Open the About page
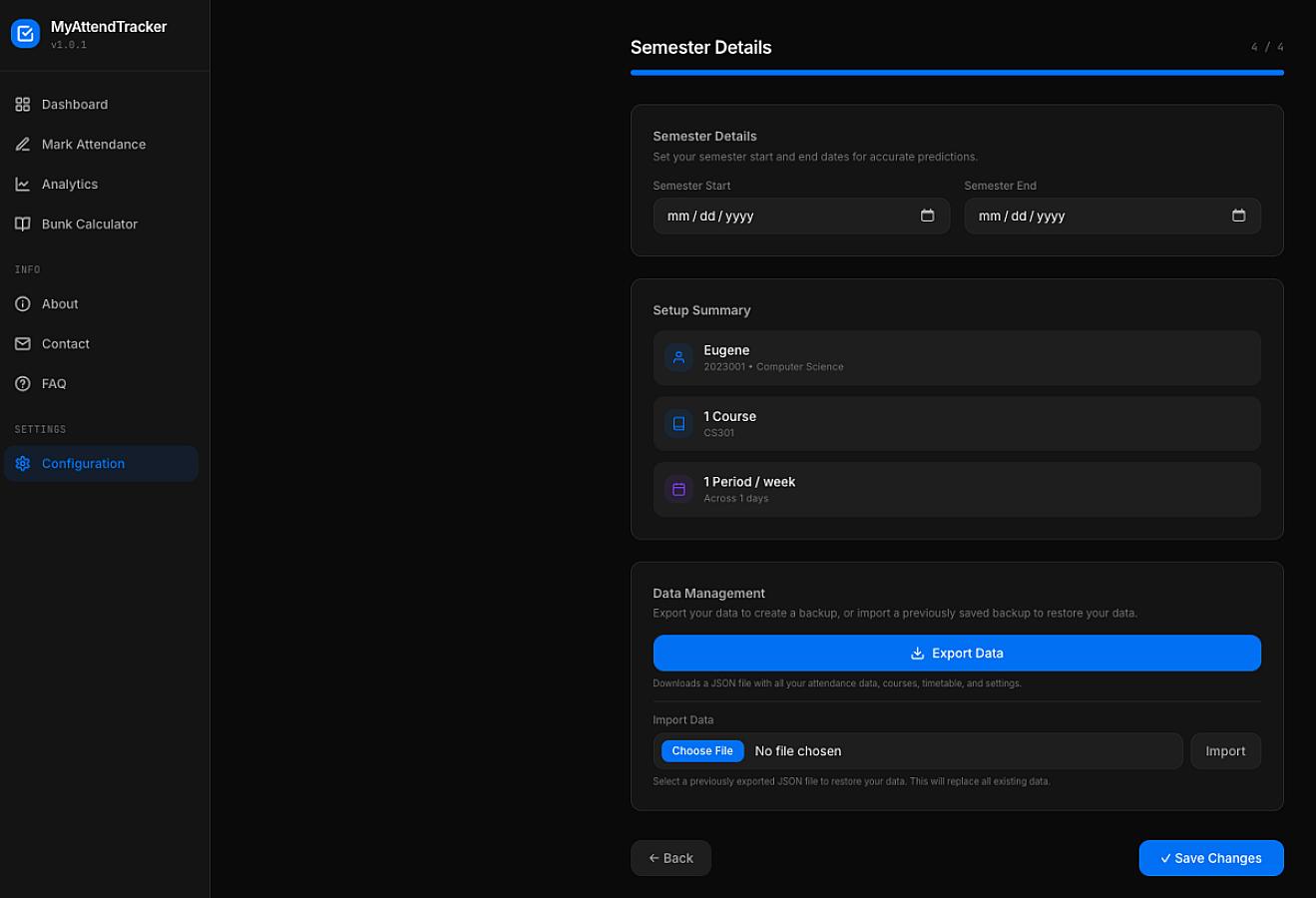Image resolution: width=1316 pixels, height=898 pixels. pyautogui.click(x=101, y=303)
